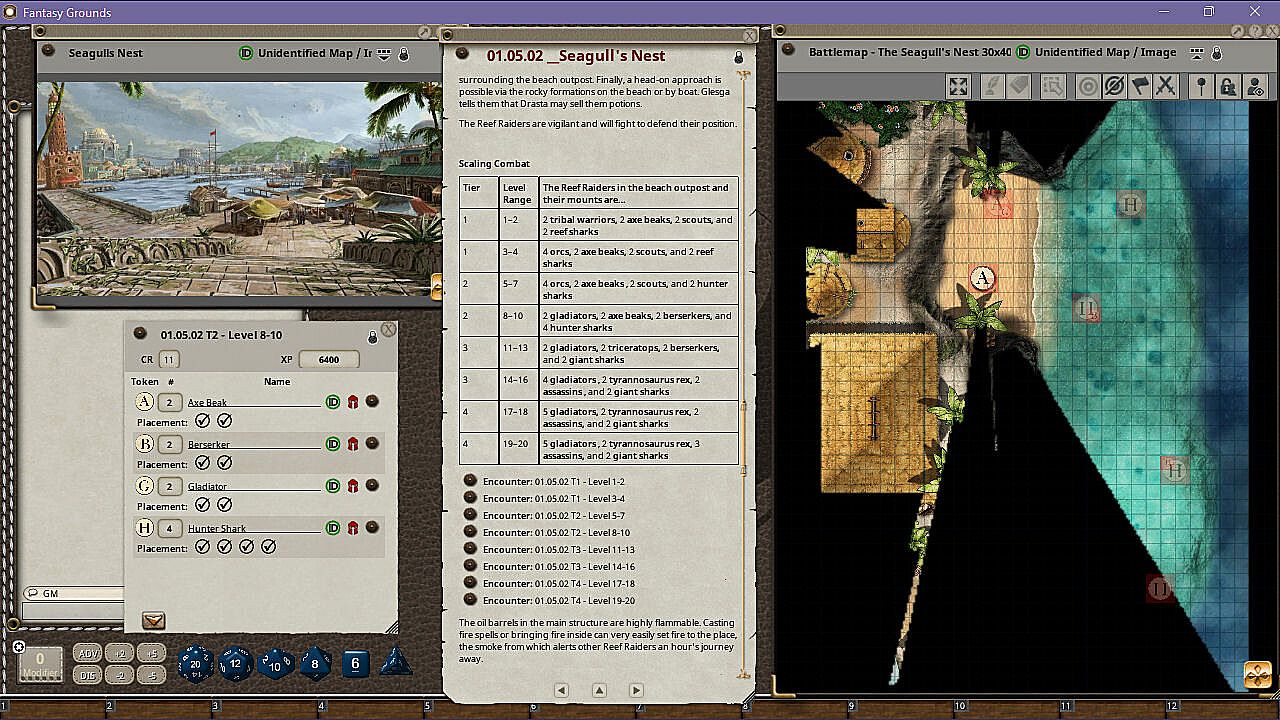1280x720 pixels.
Task: Click the orange arrow button in encounter window
Action: [x=154, y=620]
